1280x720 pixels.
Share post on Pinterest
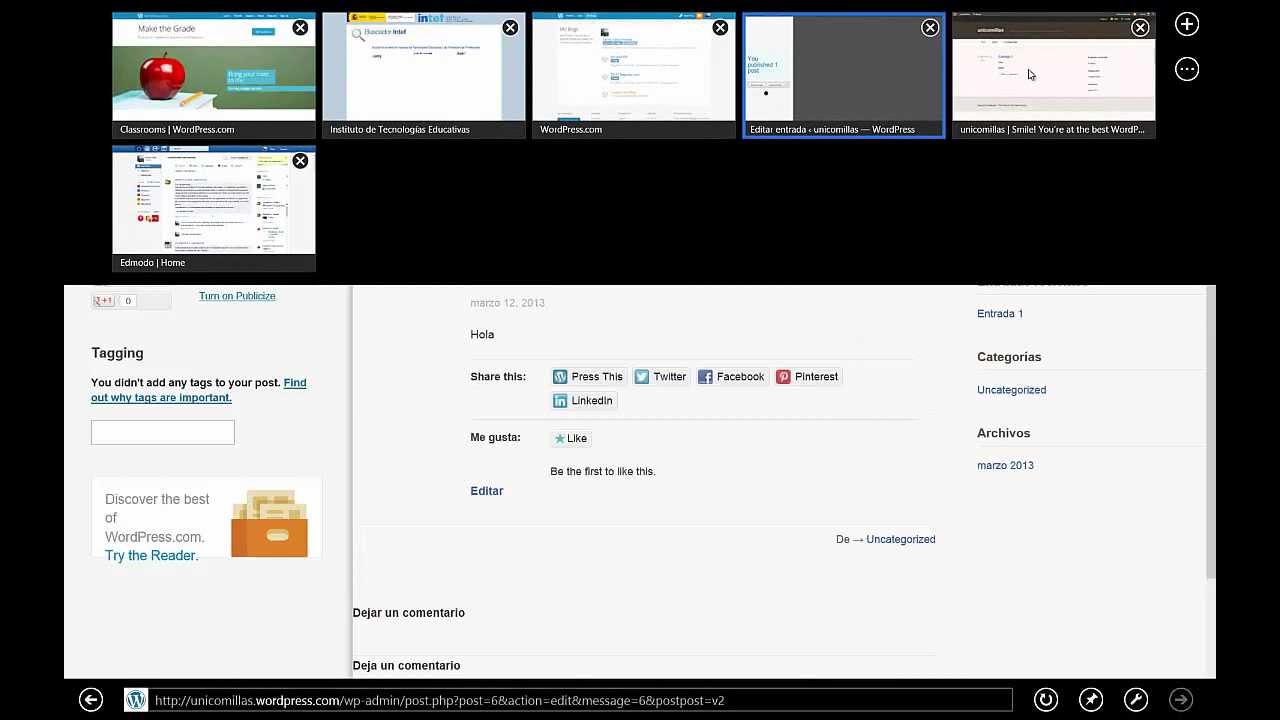(x=807, y=377)
